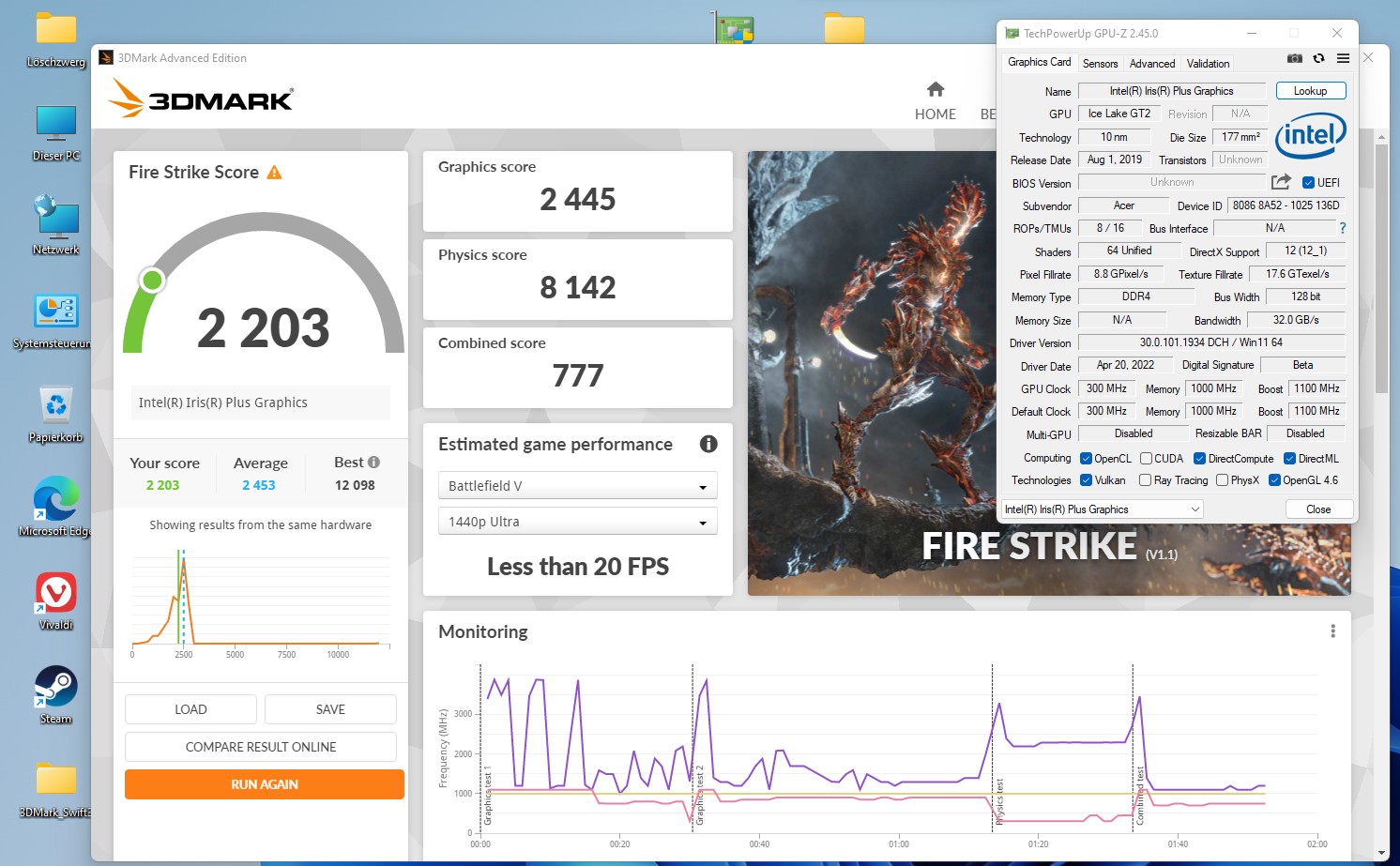Toggle the DirectCompute checkbox
This screenshot has width=1400, height=866.
tap(1199, 459)
